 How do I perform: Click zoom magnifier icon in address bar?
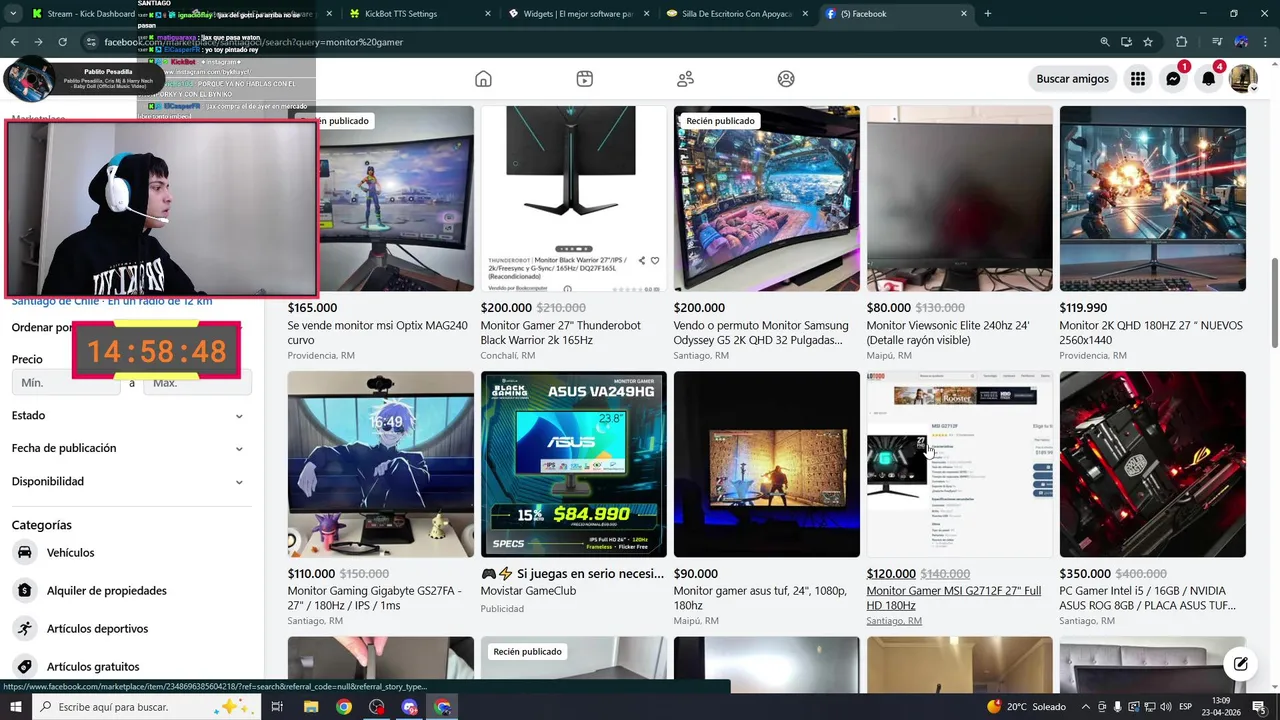tap(1105, 42)
